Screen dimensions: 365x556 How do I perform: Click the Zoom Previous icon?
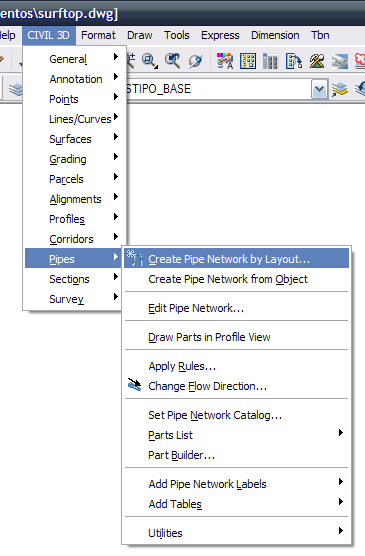pyautogui.click(x=173, y=61)
